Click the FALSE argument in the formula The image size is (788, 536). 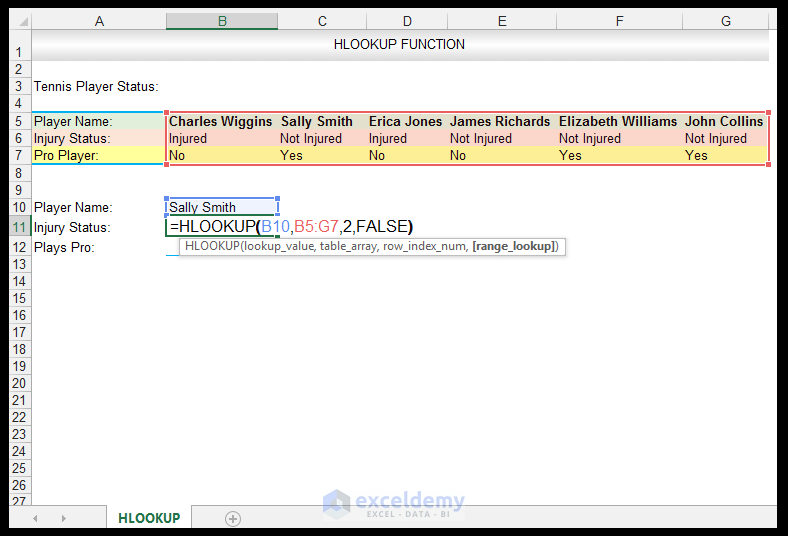(382, 227)
